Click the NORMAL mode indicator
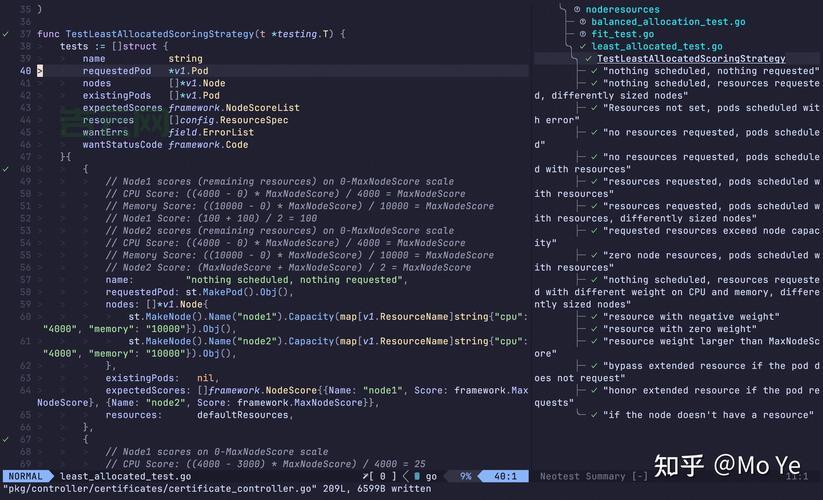This screenshot has height=500, width=823. click(x=26, y=477)
